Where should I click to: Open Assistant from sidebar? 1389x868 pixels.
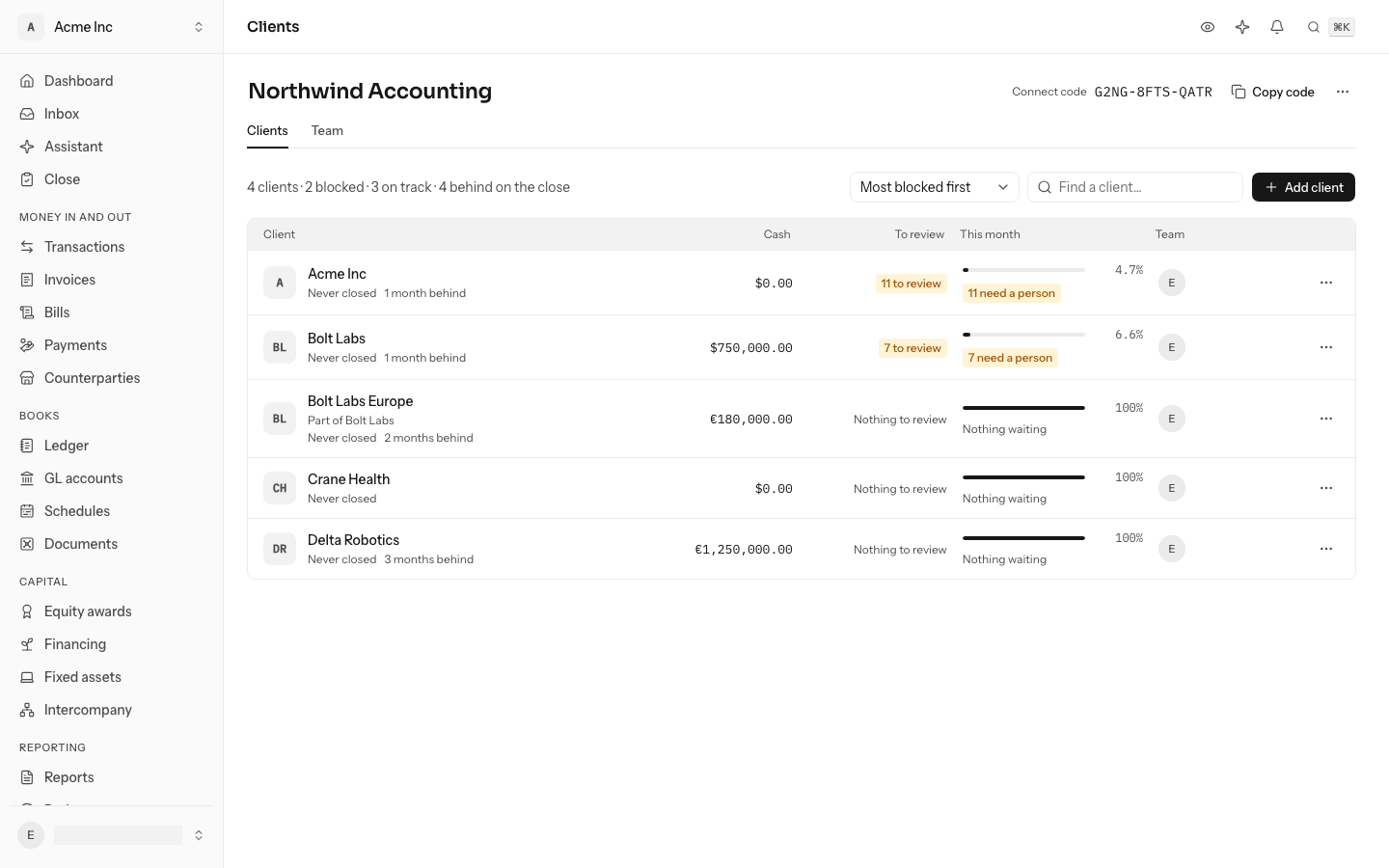pos(111,147)
